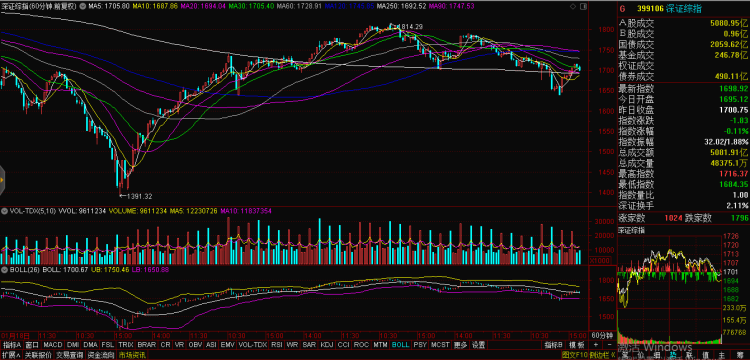Select the MTM indicator tab

tap(380, 345)
